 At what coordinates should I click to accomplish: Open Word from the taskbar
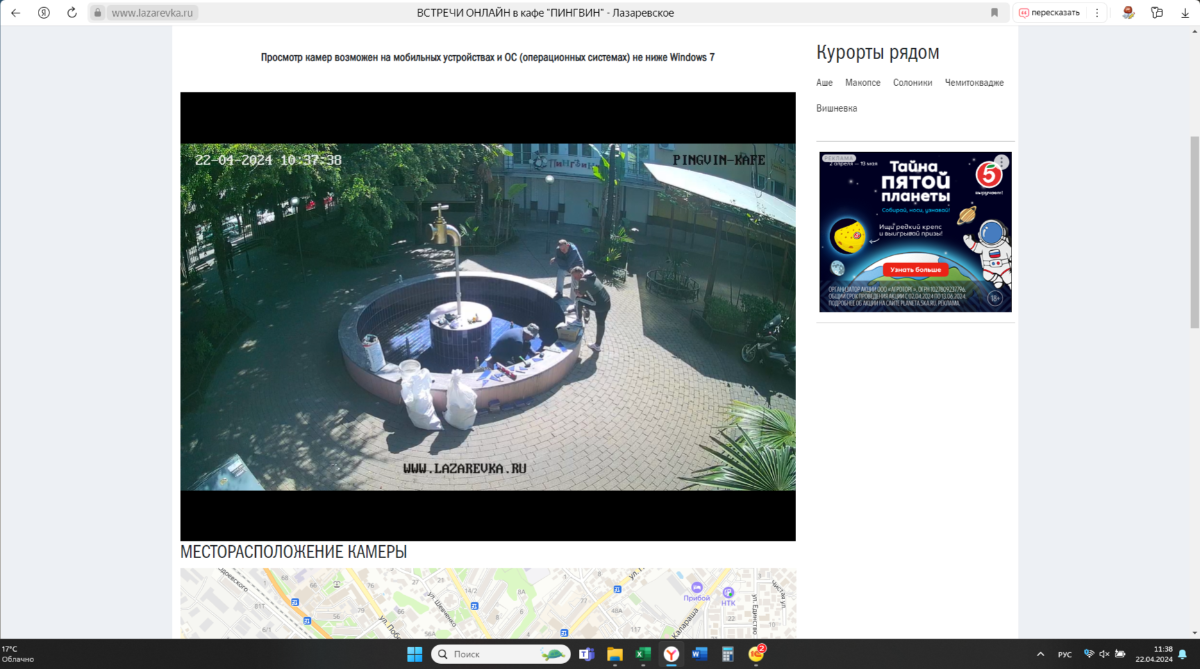pyautogui.click(x=699, y=654)
